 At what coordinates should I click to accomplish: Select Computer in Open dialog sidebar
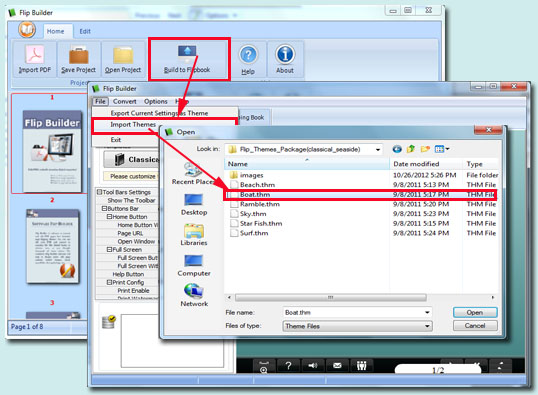(x=194, y=265)
